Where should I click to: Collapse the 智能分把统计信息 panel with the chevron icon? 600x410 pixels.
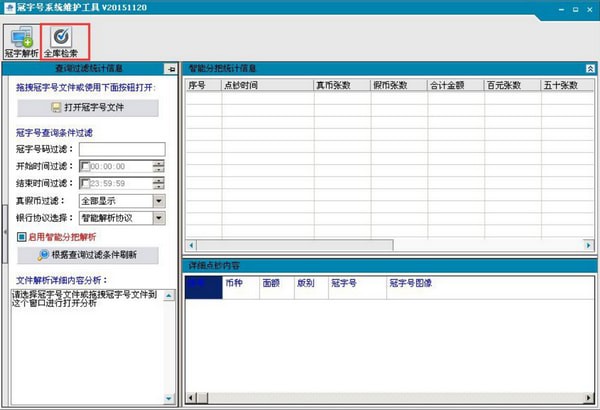coord(590,68)
